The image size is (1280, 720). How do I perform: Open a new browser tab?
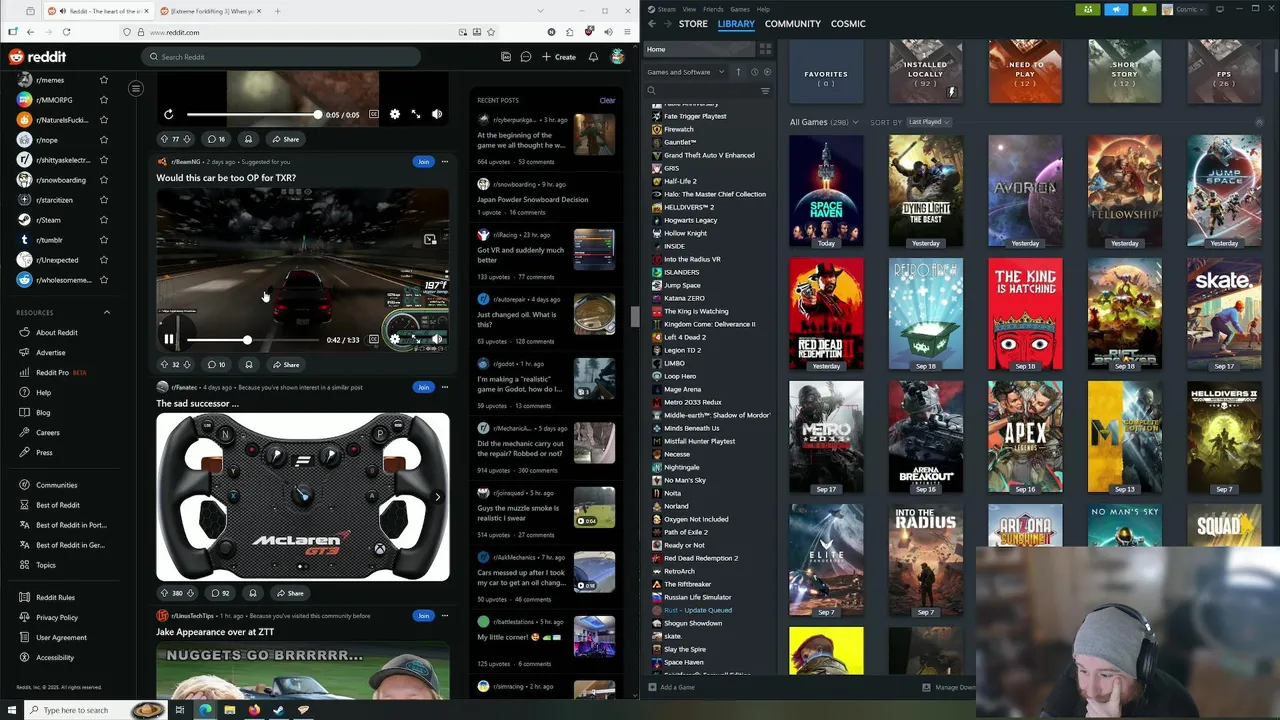click(277, 11)
